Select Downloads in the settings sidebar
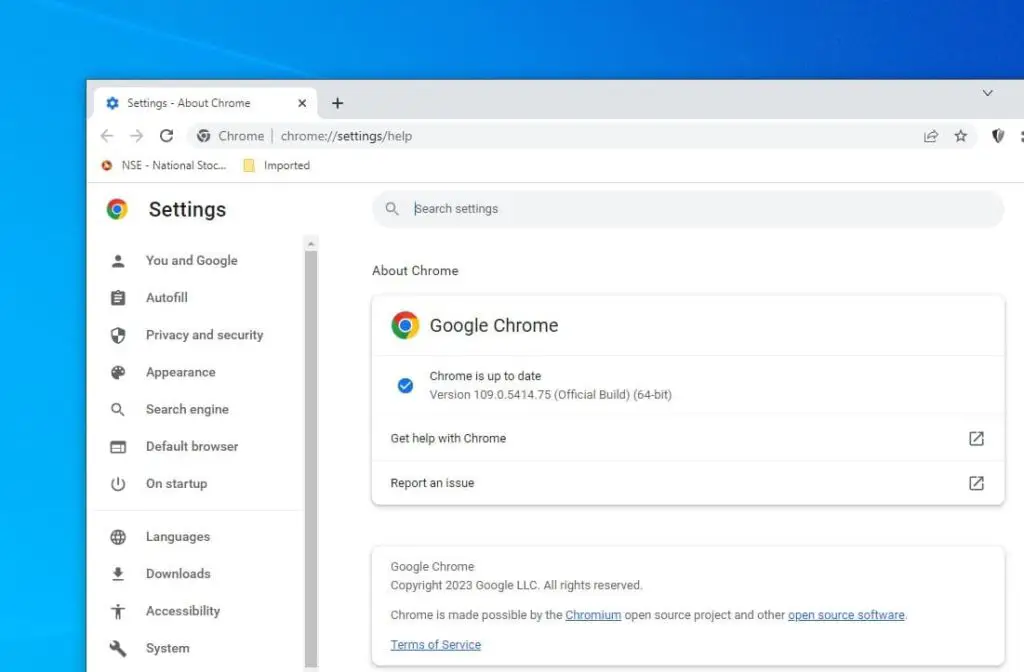The width and height of the screenshot is (1024, 672). pos(178,573)
